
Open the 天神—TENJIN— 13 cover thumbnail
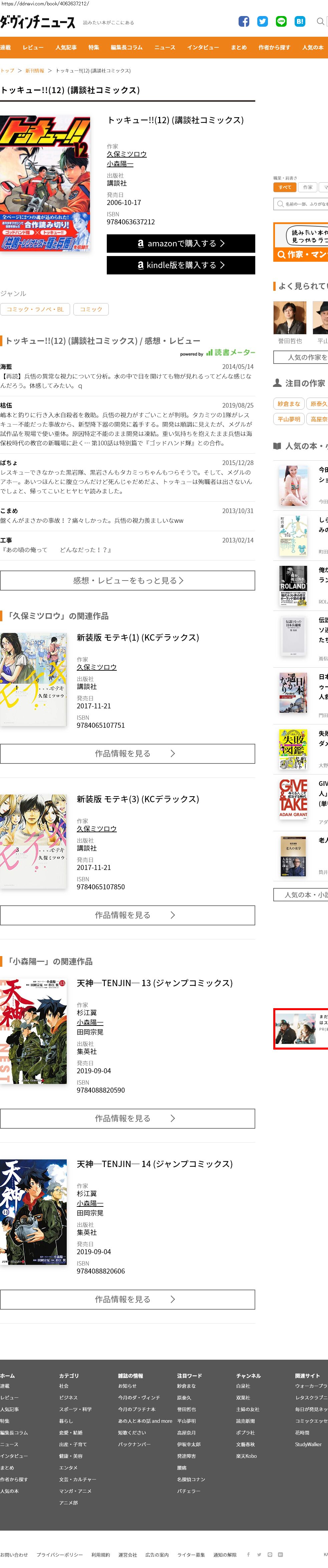(x=33, y=1032)
